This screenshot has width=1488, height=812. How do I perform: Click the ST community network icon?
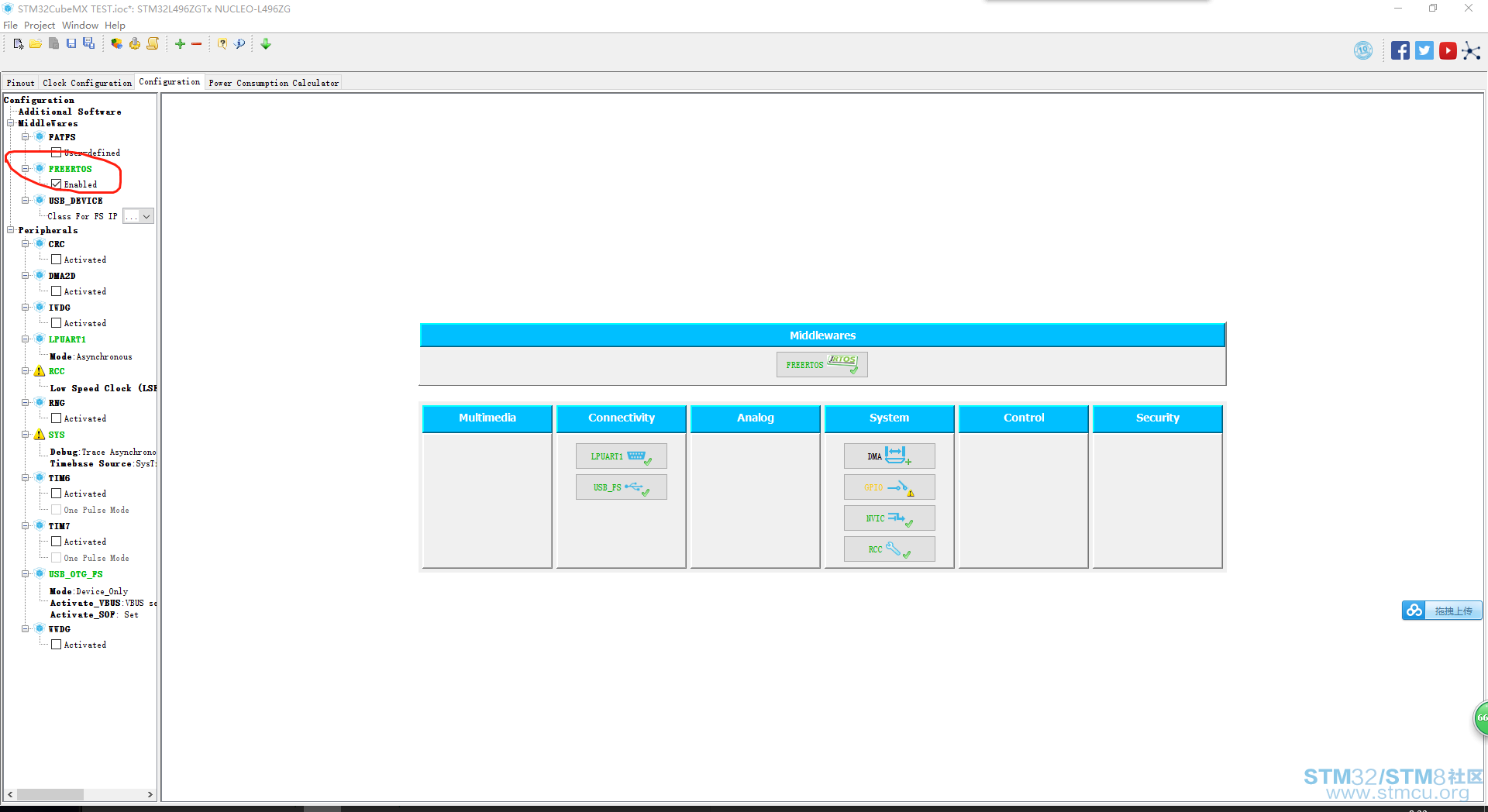(x=1472, y=51)
